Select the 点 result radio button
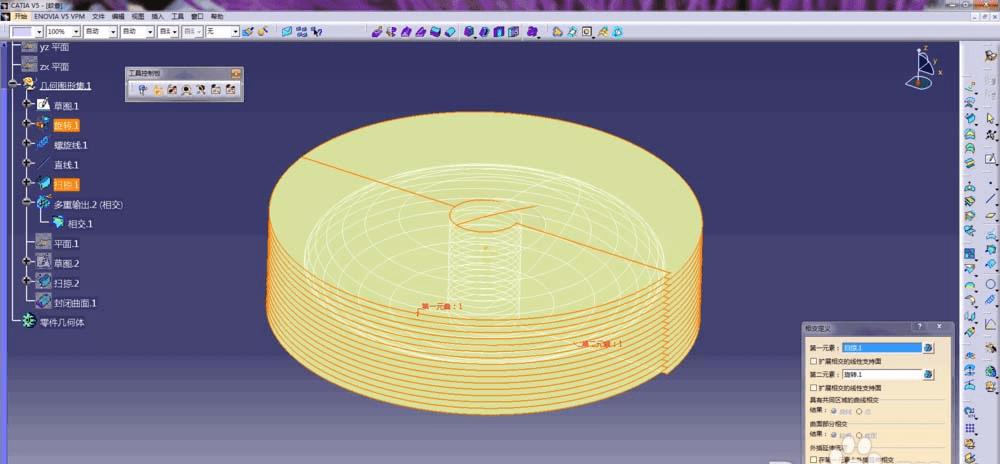This screenshot has height=464, width=1000. pyautogui.click(x=858, y=411)
